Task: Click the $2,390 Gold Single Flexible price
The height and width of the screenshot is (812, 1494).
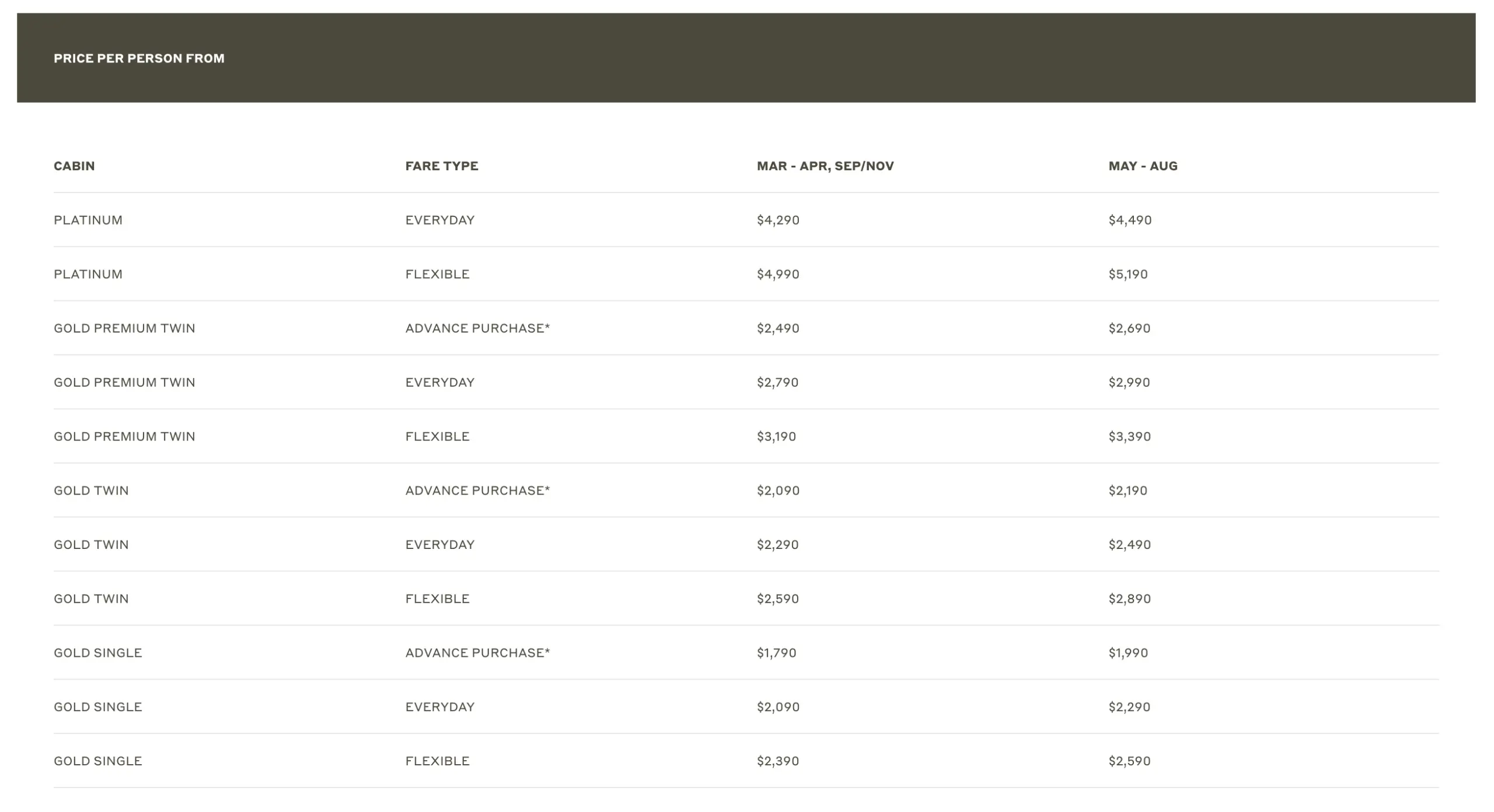Action: (777, 761)
